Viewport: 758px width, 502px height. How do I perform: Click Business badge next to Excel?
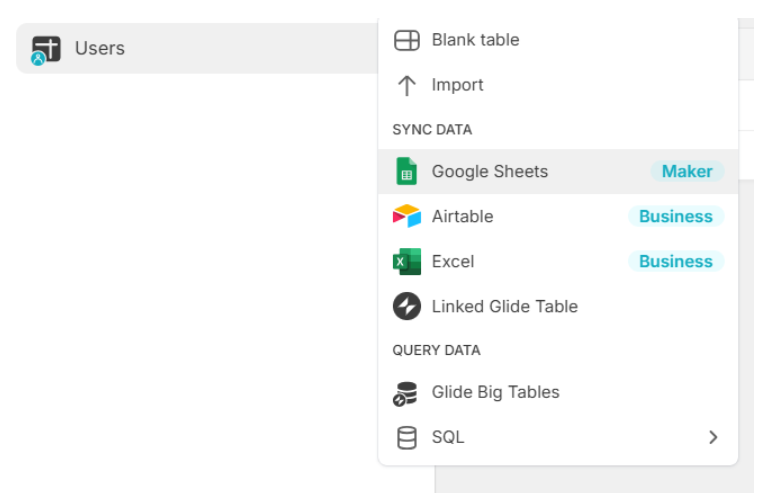[675, 261]
